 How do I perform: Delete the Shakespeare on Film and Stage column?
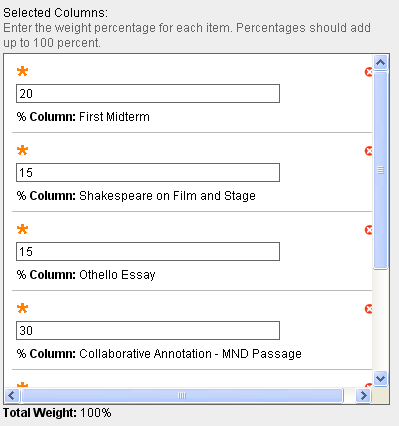pyautogui.click(x=368, y=151)
